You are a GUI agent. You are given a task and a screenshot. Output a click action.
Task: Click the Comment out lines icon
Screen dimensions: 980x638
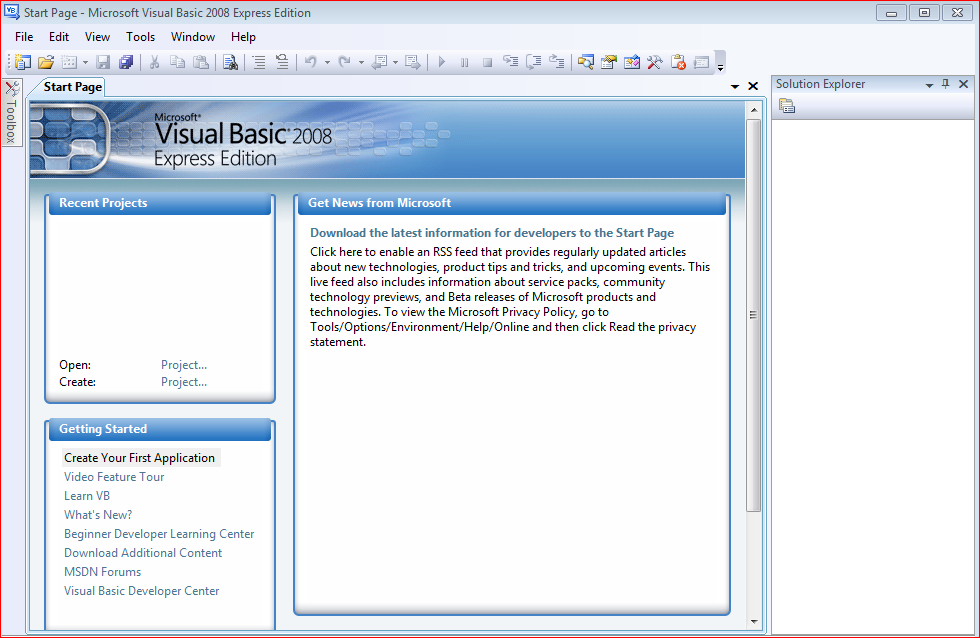pyautogui.click(x=259, y=62)
